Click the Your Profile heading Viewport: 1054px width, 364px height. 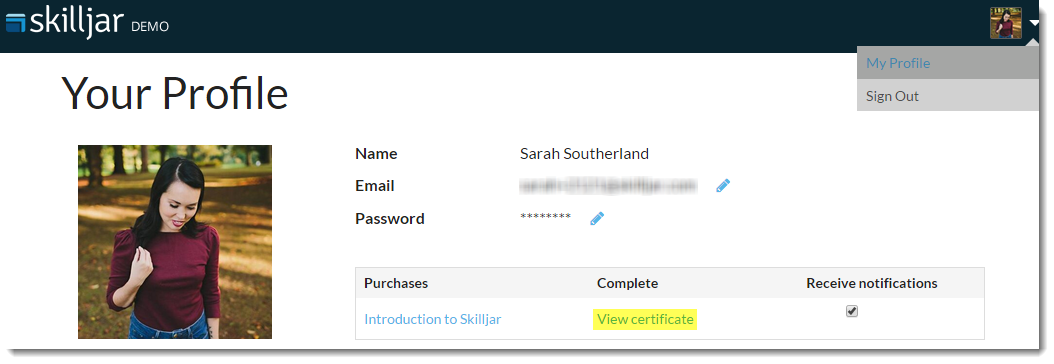[175, 93]
